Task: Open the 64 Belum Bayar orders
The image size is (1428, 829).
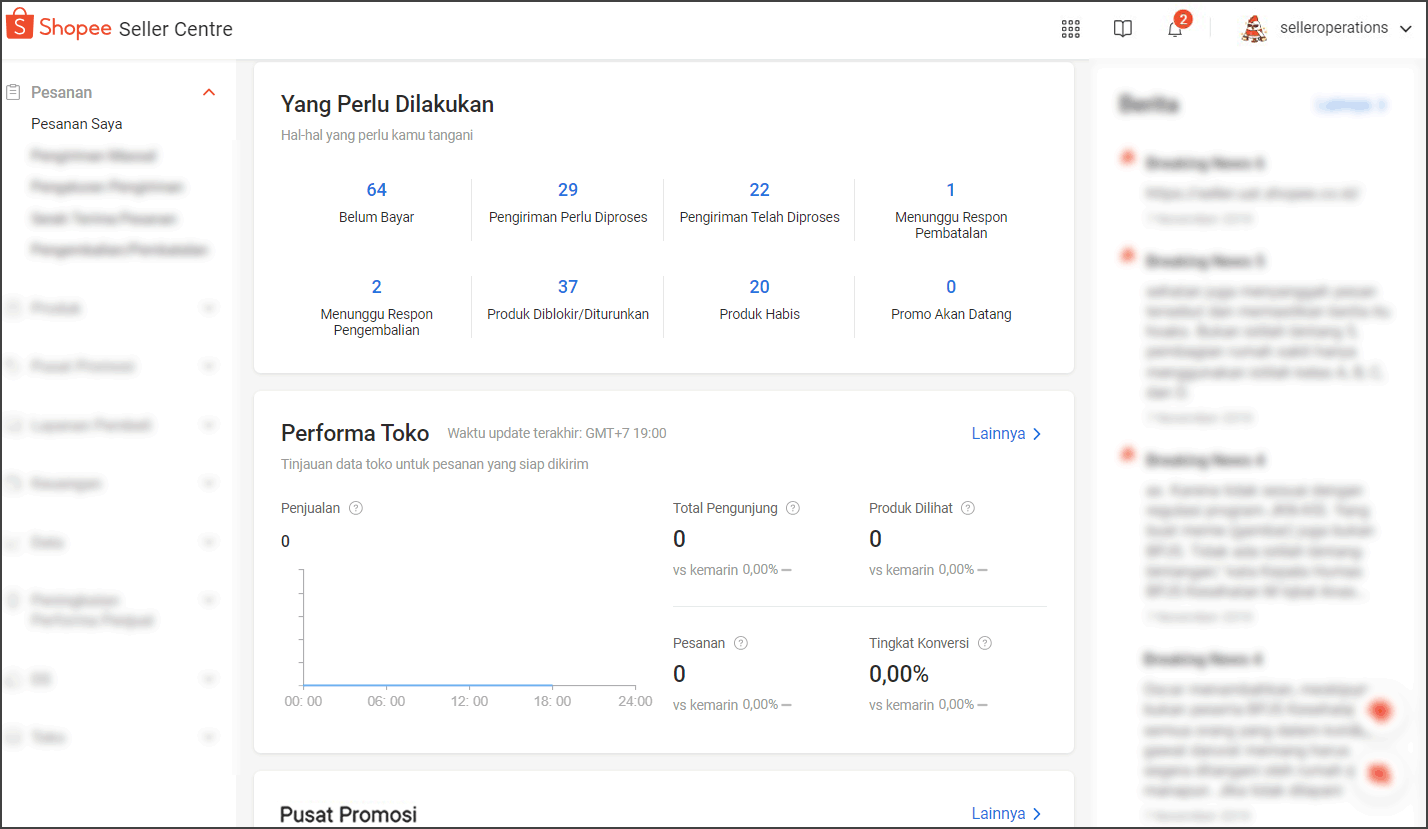Action: (x=376, y=190)
